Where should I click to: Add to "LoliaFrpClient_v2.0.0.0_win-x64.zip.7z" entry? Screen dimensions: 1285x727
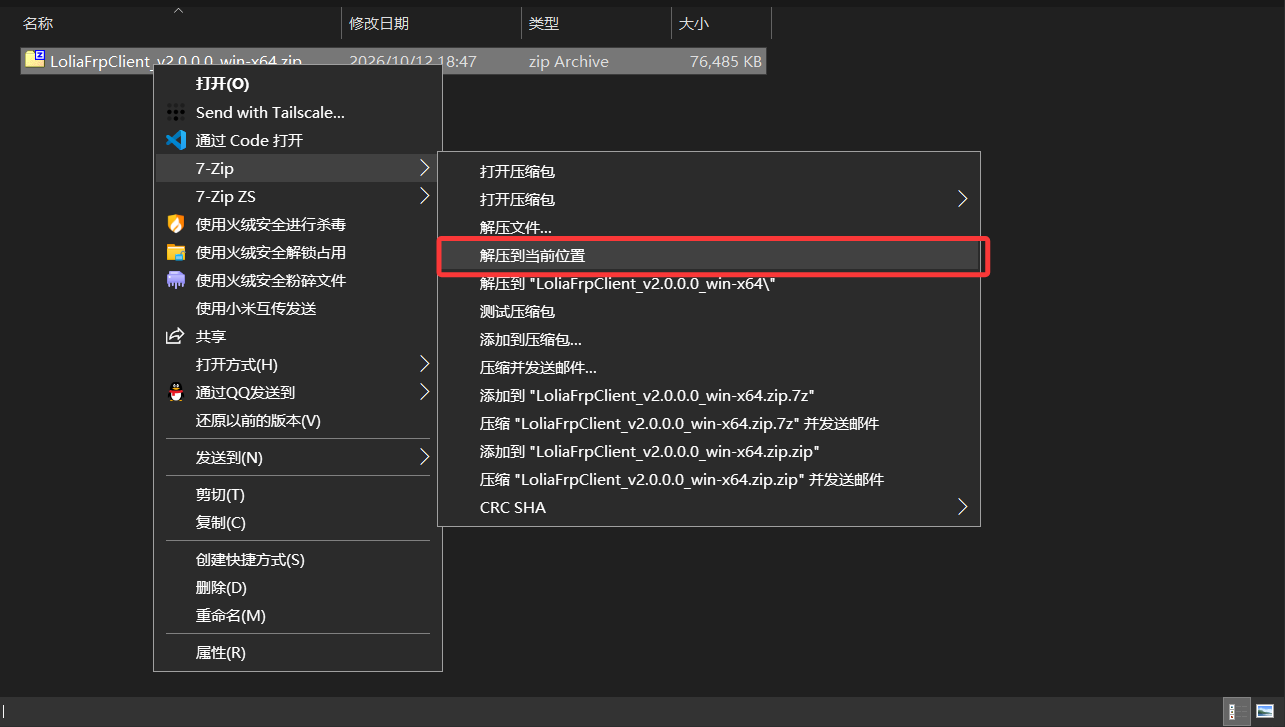pos(709,395)
